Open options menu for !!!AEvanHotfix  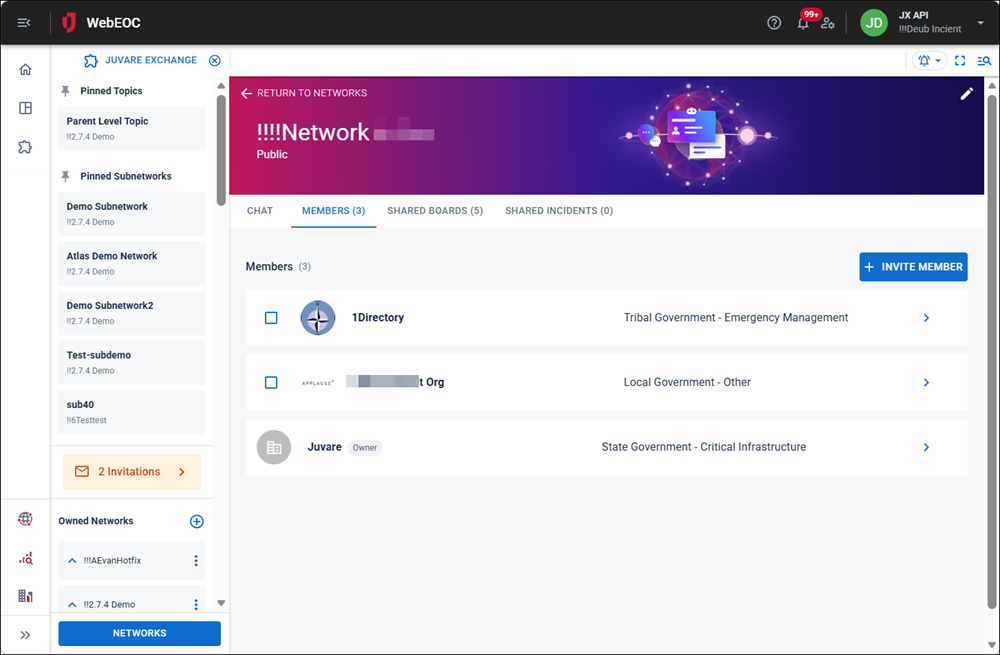196,561
